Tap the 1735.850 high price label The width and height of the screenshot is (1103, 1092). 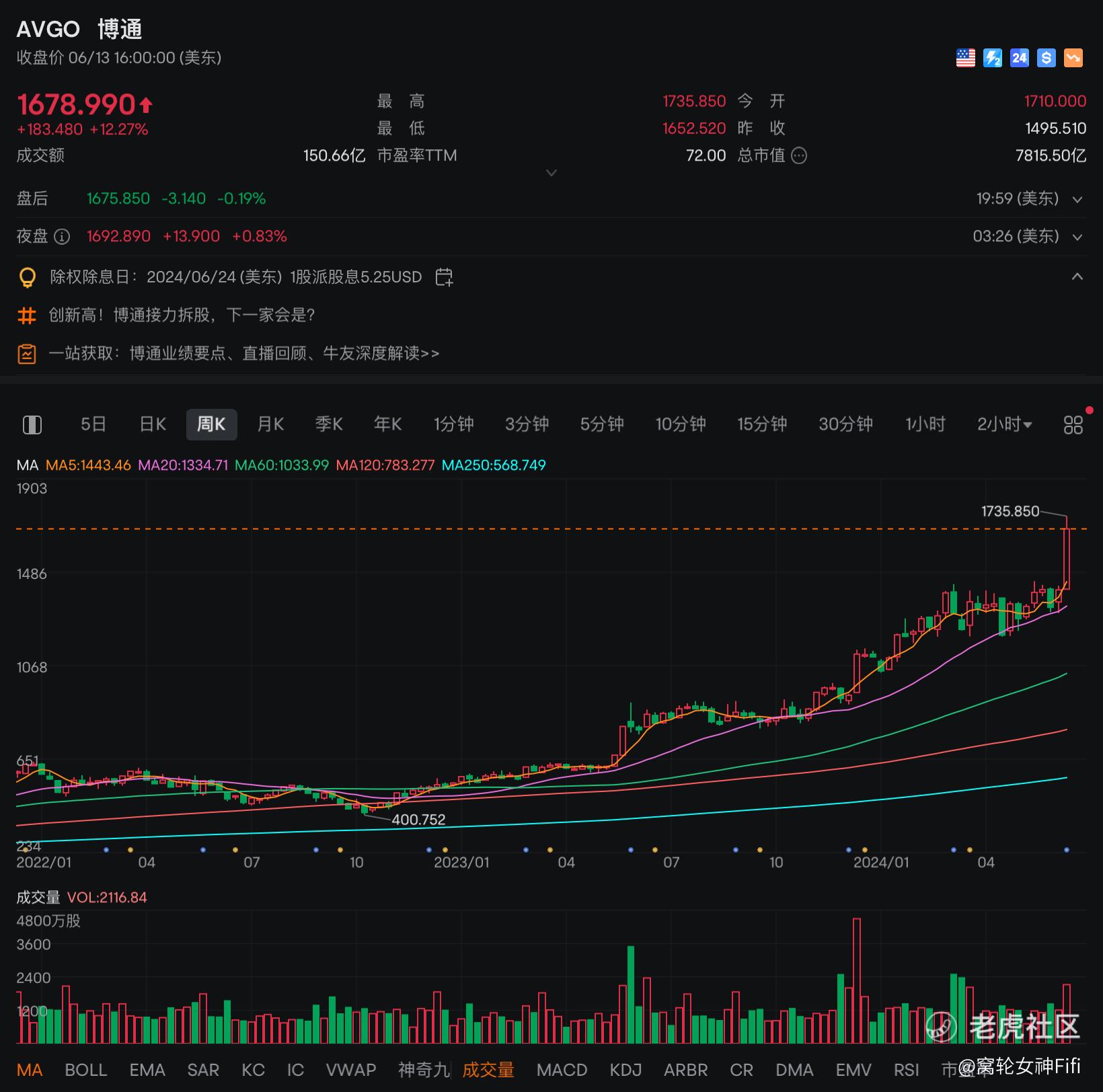coord(1010,512)
